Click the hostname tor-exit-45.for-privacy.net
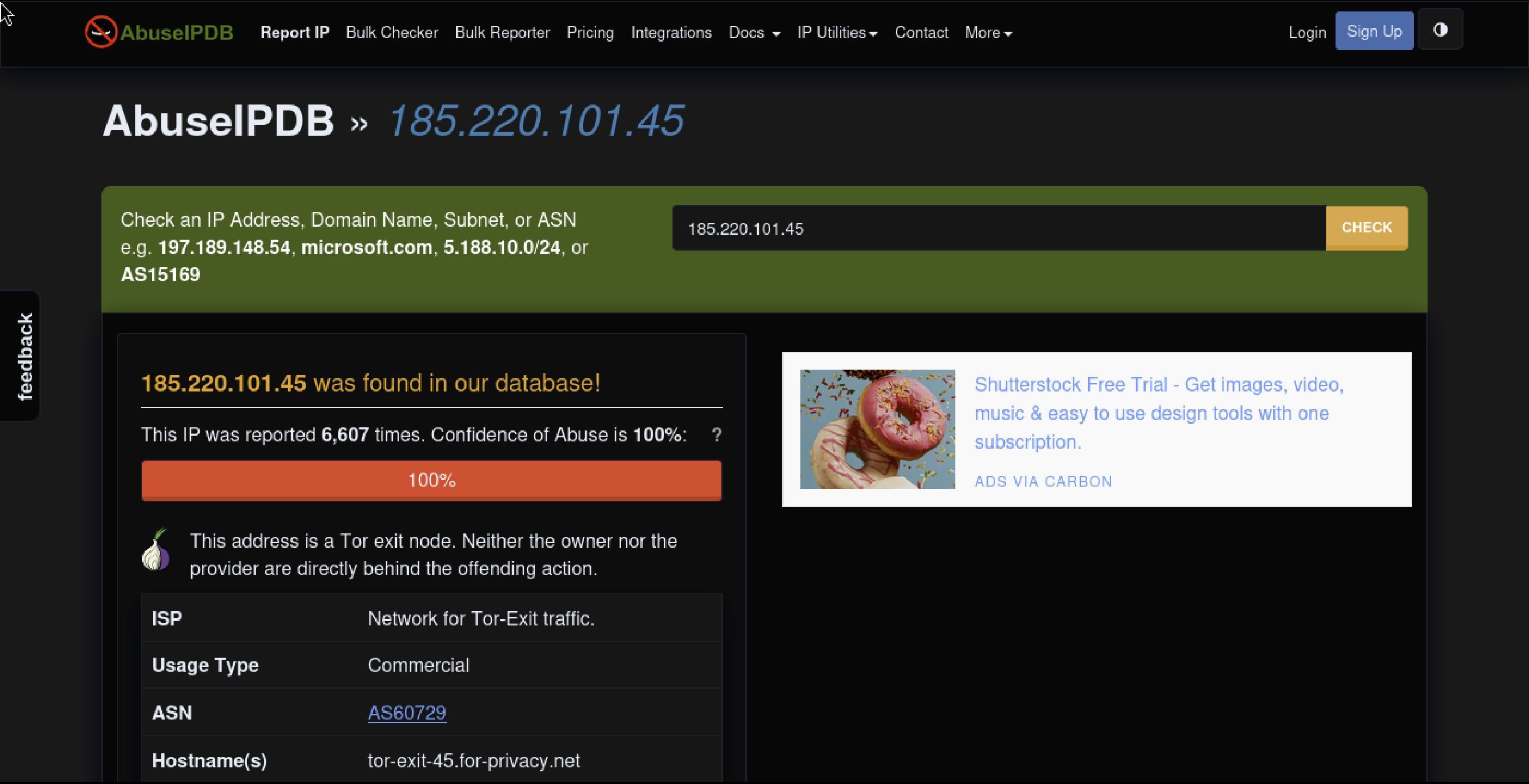 474,761
